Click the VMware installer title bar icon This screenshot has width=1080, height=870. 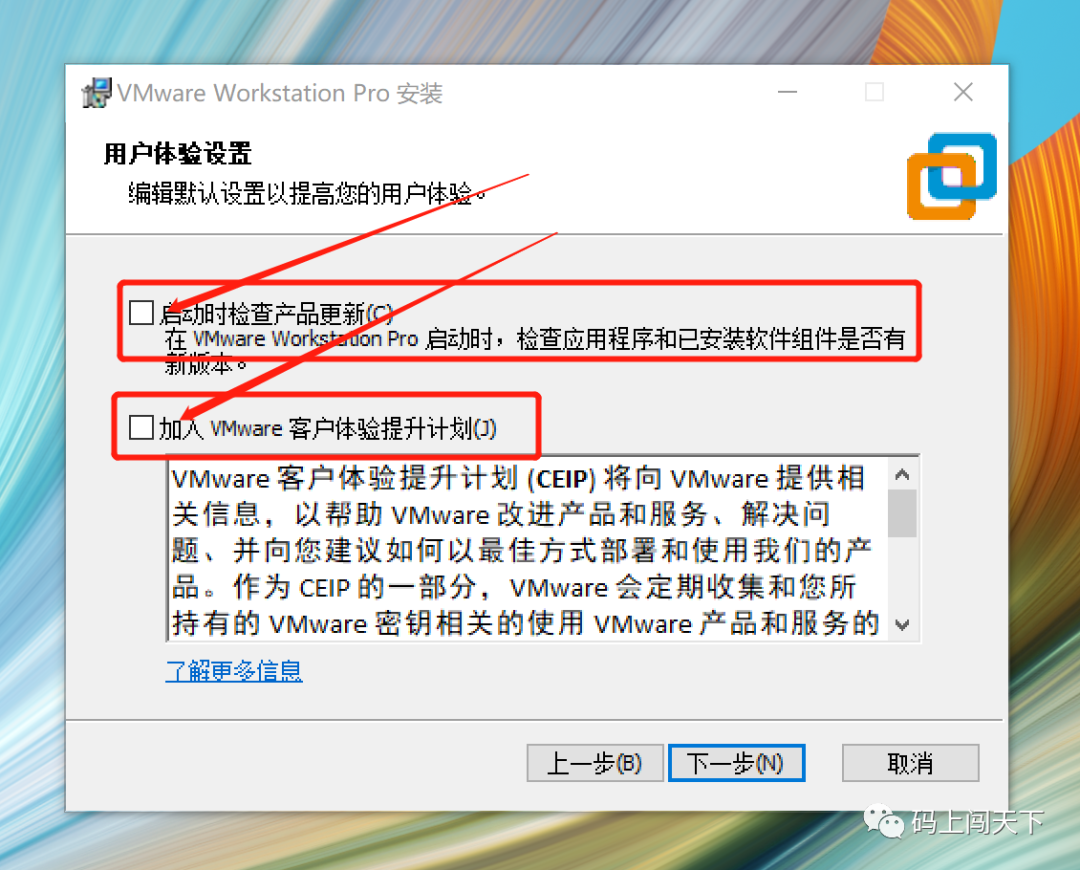(96, 92)
